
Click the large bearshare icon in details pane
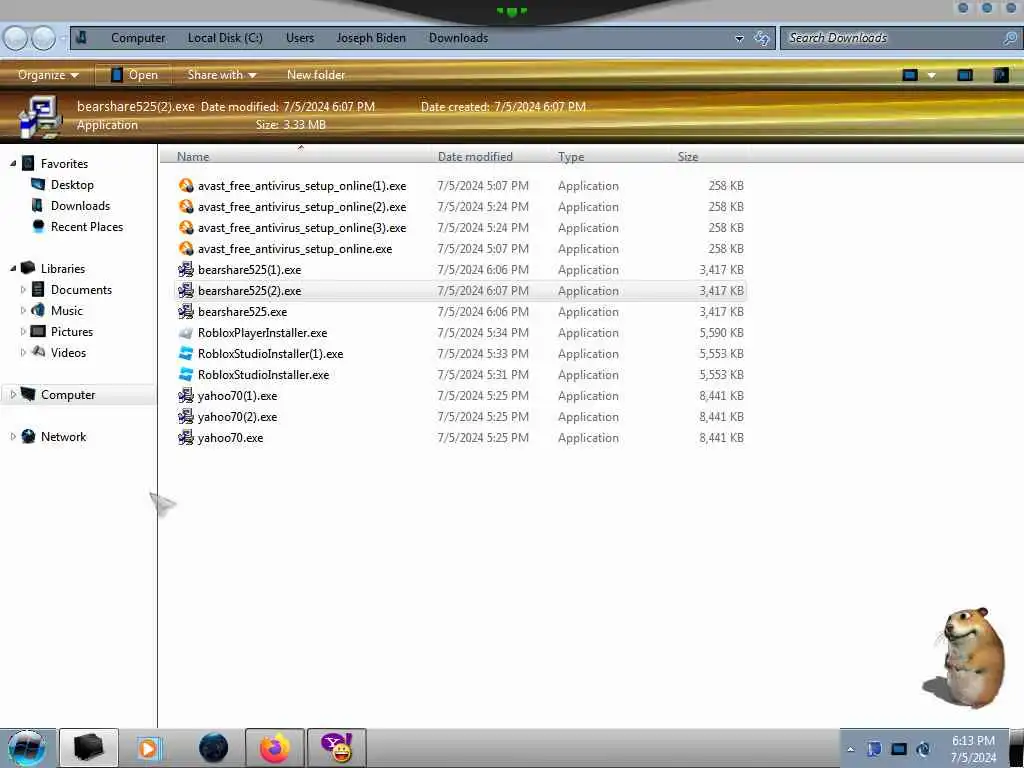40,117
